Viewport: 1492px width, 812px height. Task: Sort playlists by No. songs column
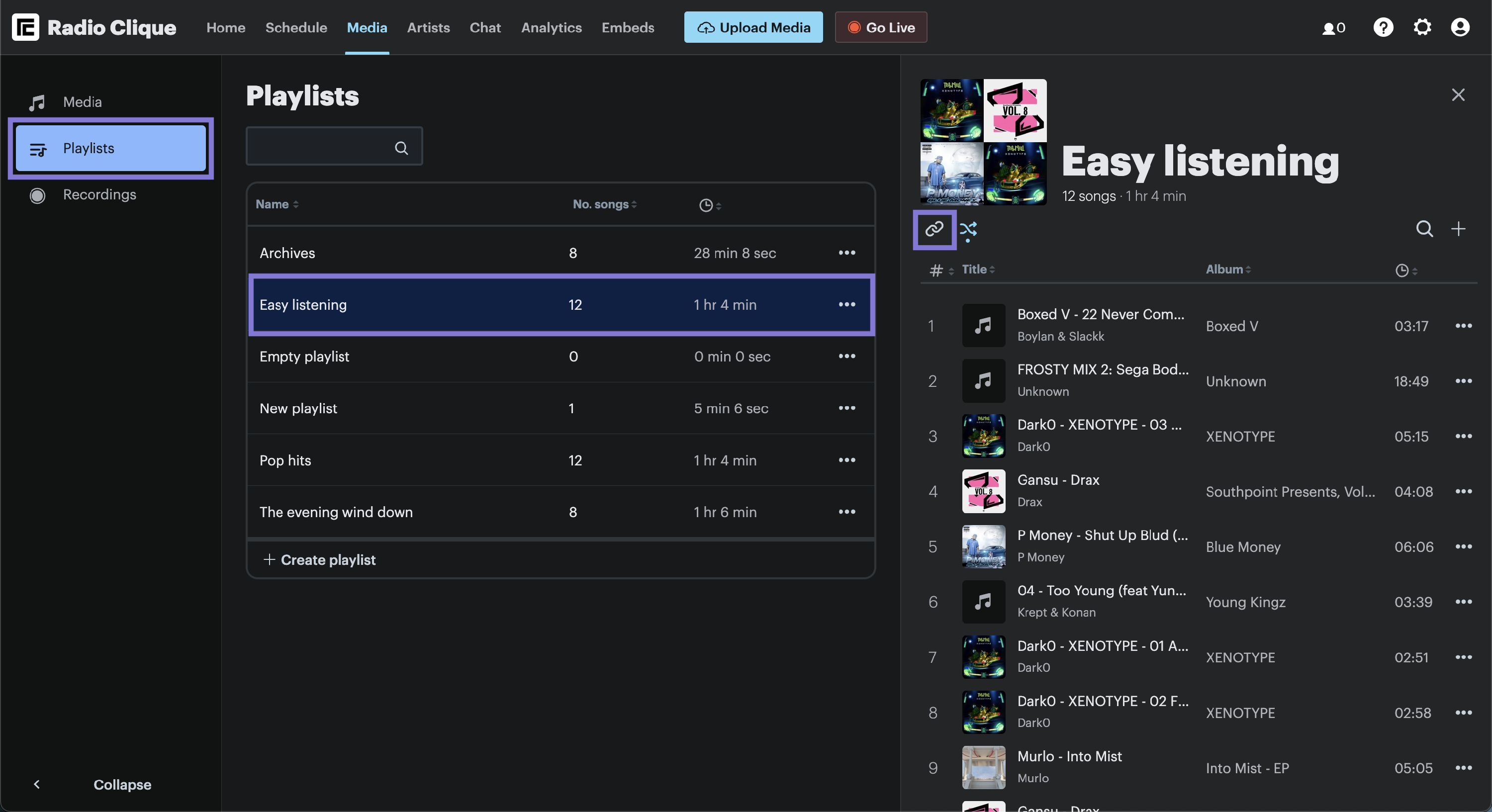click(x=605, y=204)
